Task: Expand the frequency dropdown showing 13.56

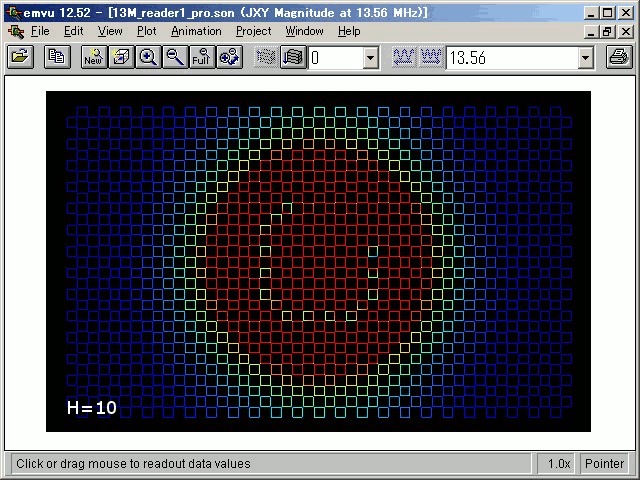Action: [585, 58]
